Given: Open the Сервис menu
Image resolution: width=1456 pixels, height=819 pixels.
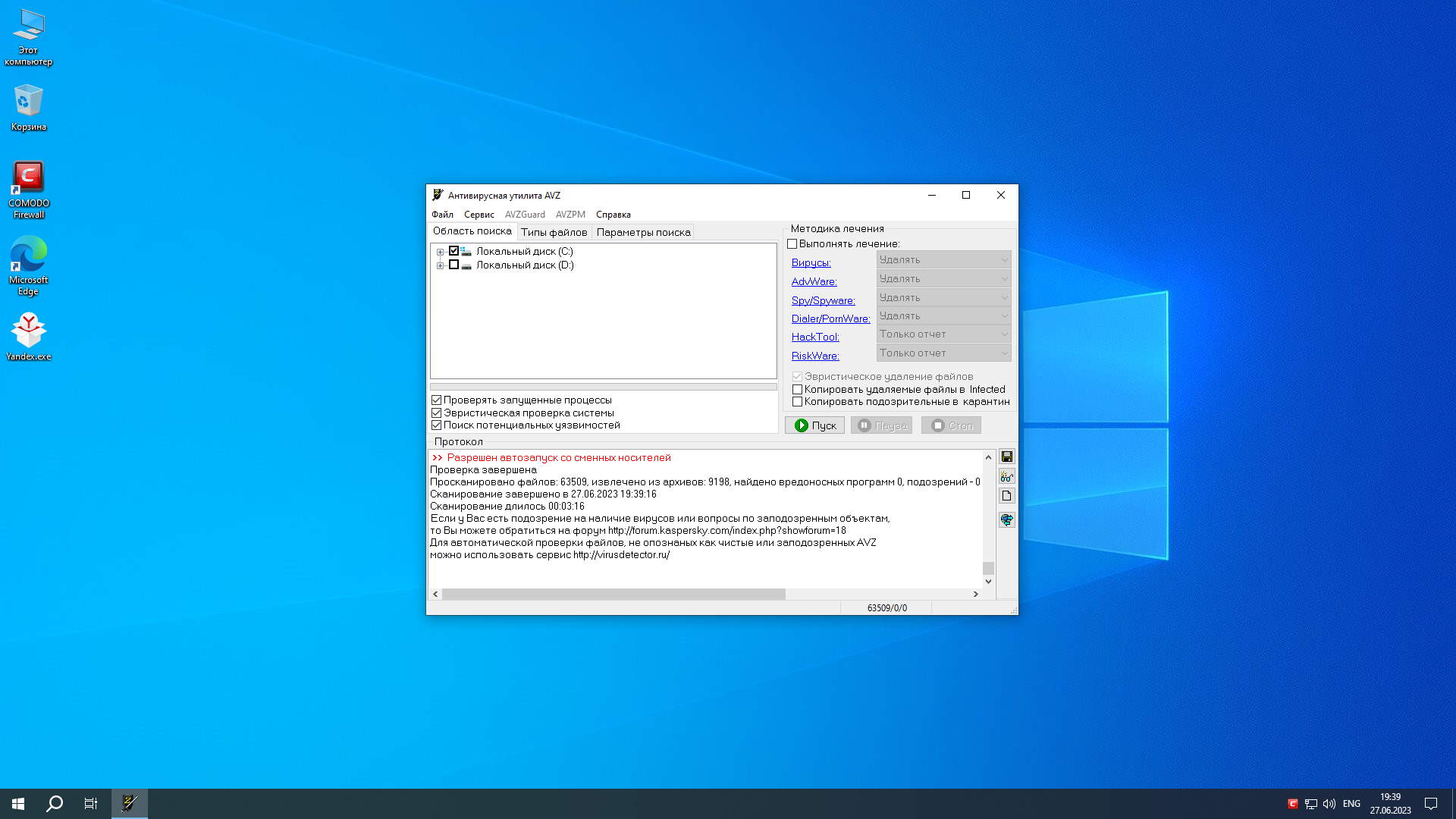Looking at the screenshot, I should click(x=479, y=215).
